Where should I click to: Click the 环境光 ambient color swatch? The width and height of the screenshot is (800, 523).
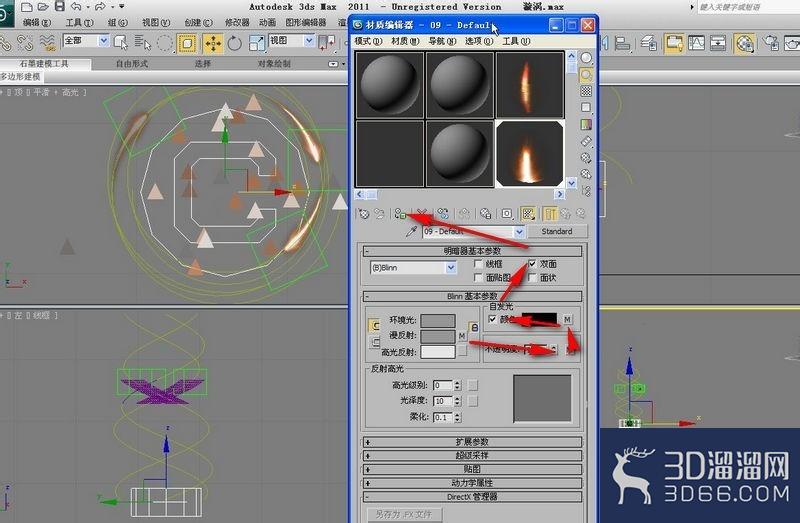[x=437, y=320]
